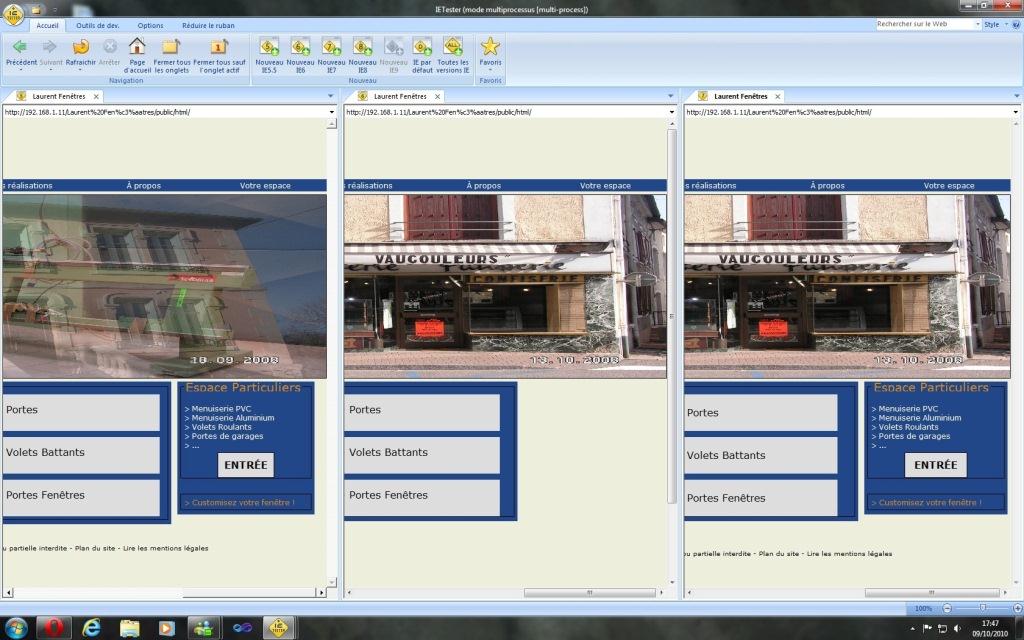The height and width of the screenshot is (640, 1024).
Task: Select left pane Laurent Fenêtres tab
Action: click(58, 96)
